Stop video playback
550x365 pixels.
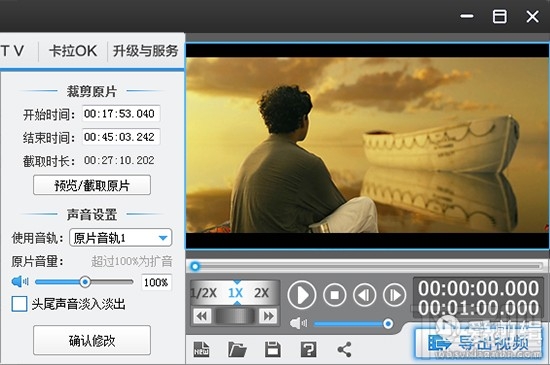coord(334,295)
